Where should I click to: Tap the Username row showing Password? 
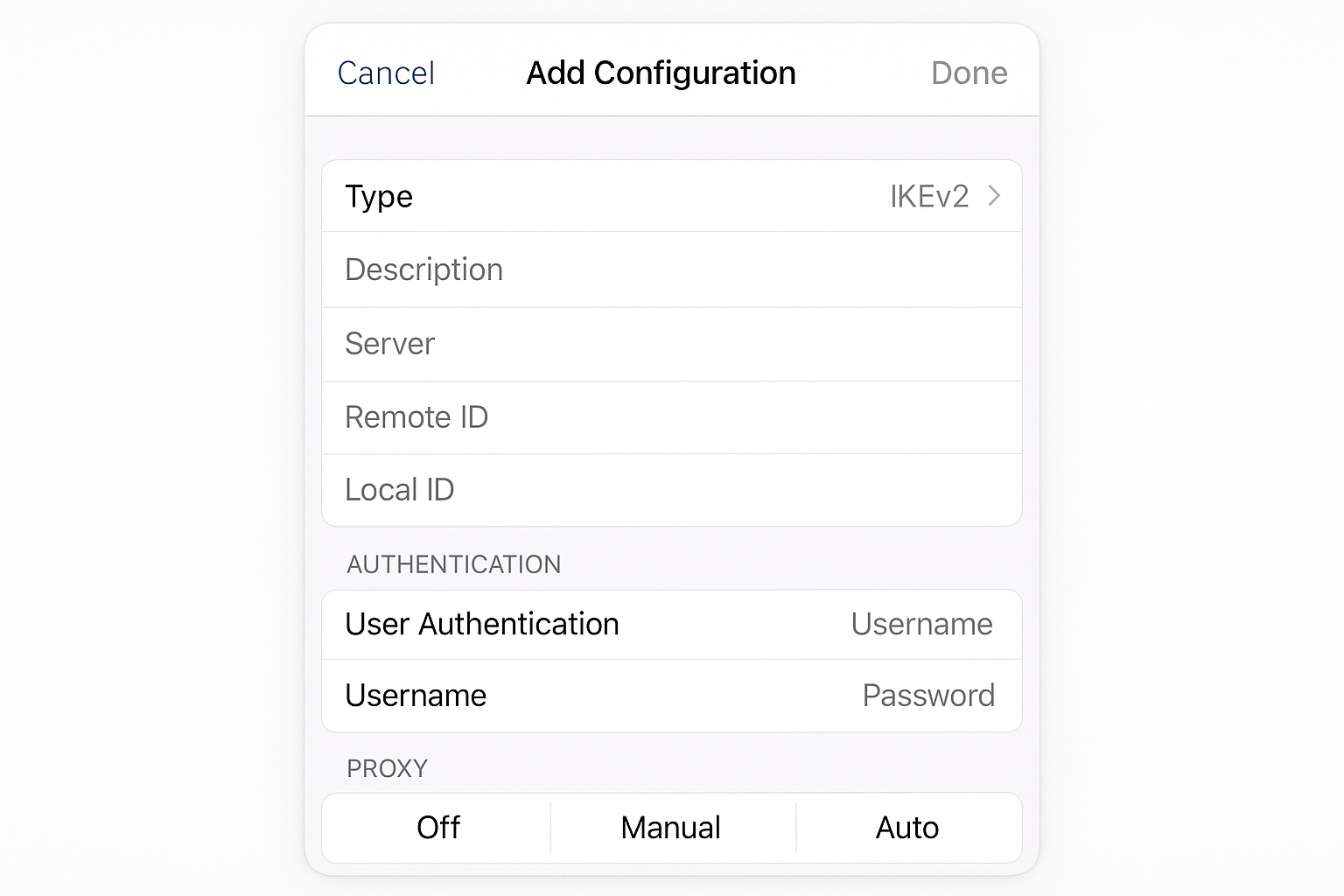point(671,696)
